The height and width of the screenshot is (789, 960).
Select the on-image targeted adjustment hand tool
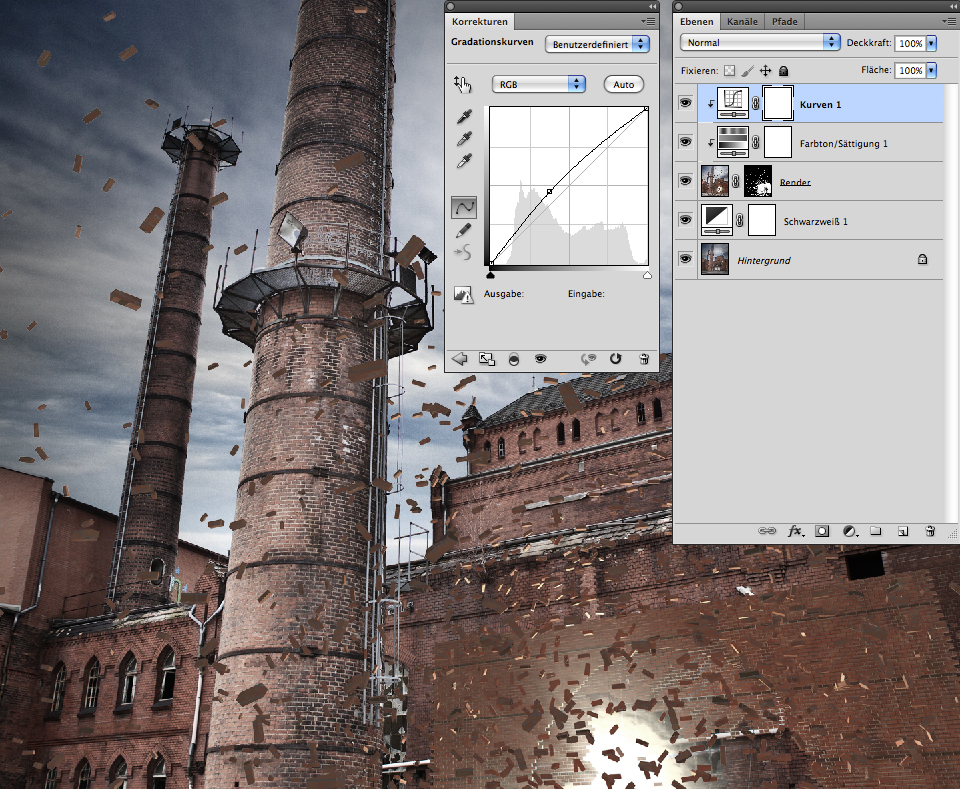click(461, 84)
